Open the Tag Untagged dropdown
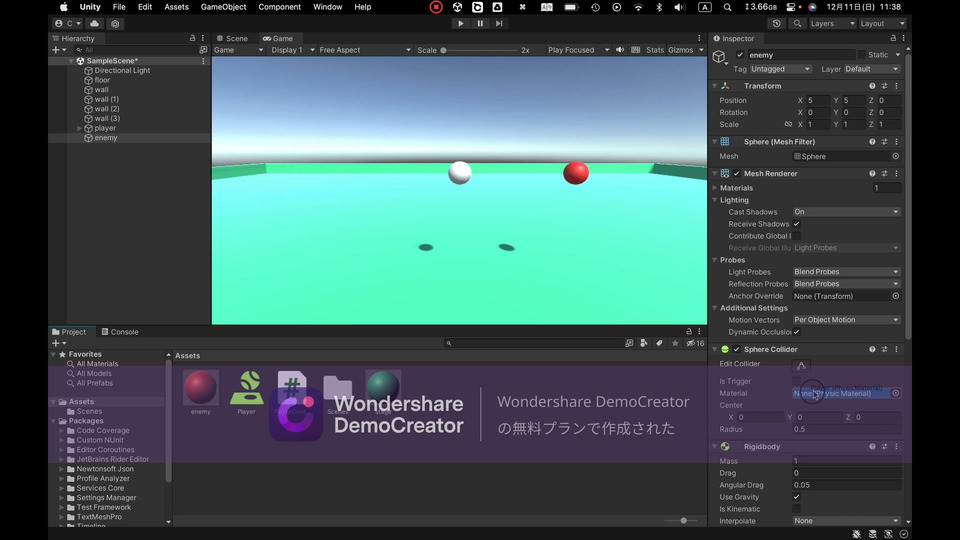The image size is (960, 540). pyautogui.click(x=781, y=69)
